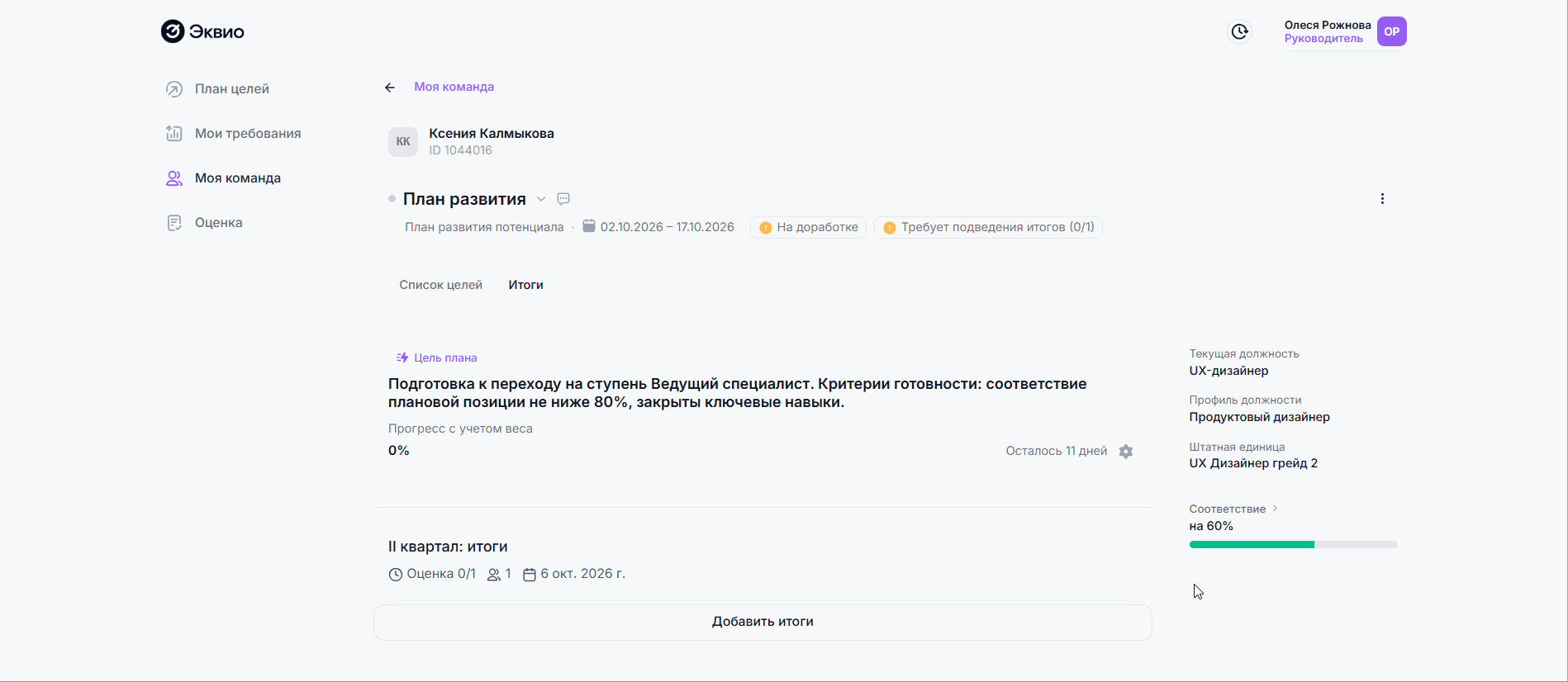Viewport: 1568px width, 682px height.
Task: Click the Добавить итоги button
Action: click(x=763, y=623)
